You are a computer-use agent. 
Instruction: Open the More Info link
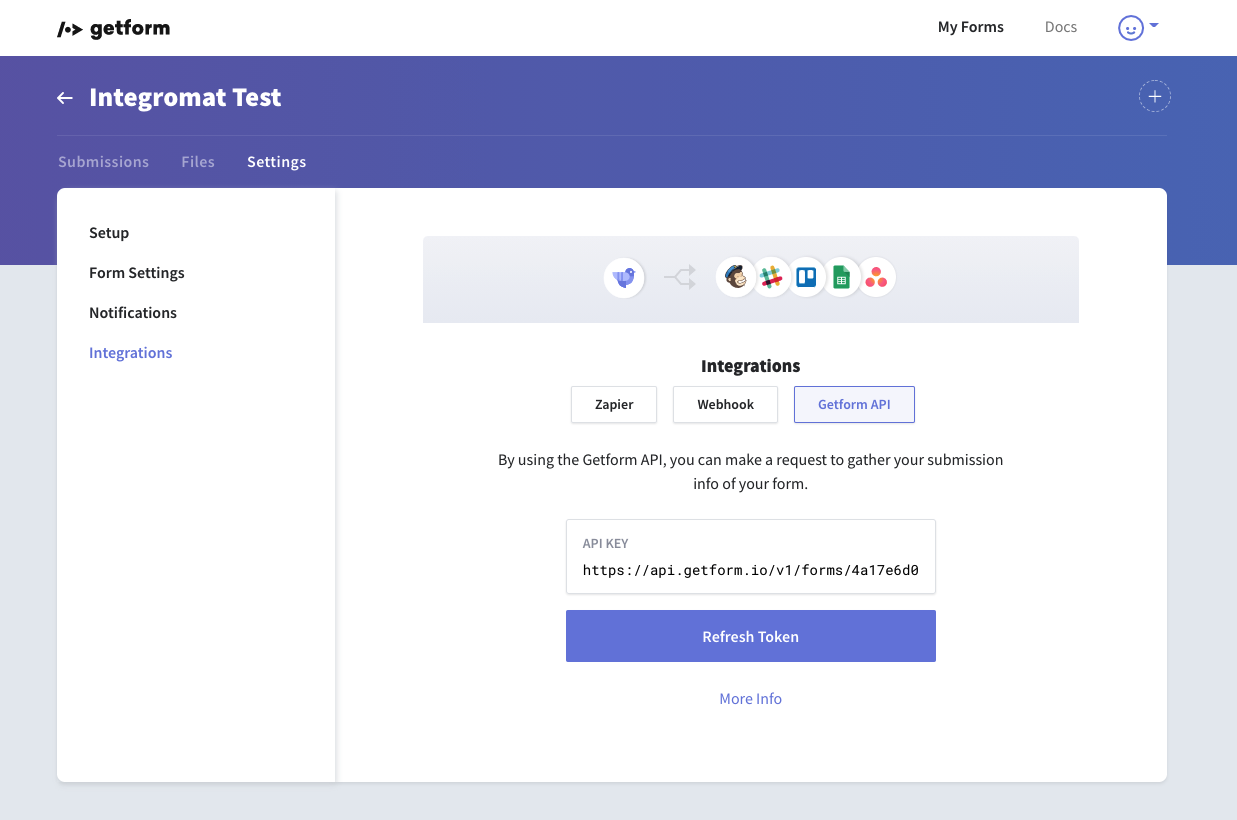pos(751,699)
